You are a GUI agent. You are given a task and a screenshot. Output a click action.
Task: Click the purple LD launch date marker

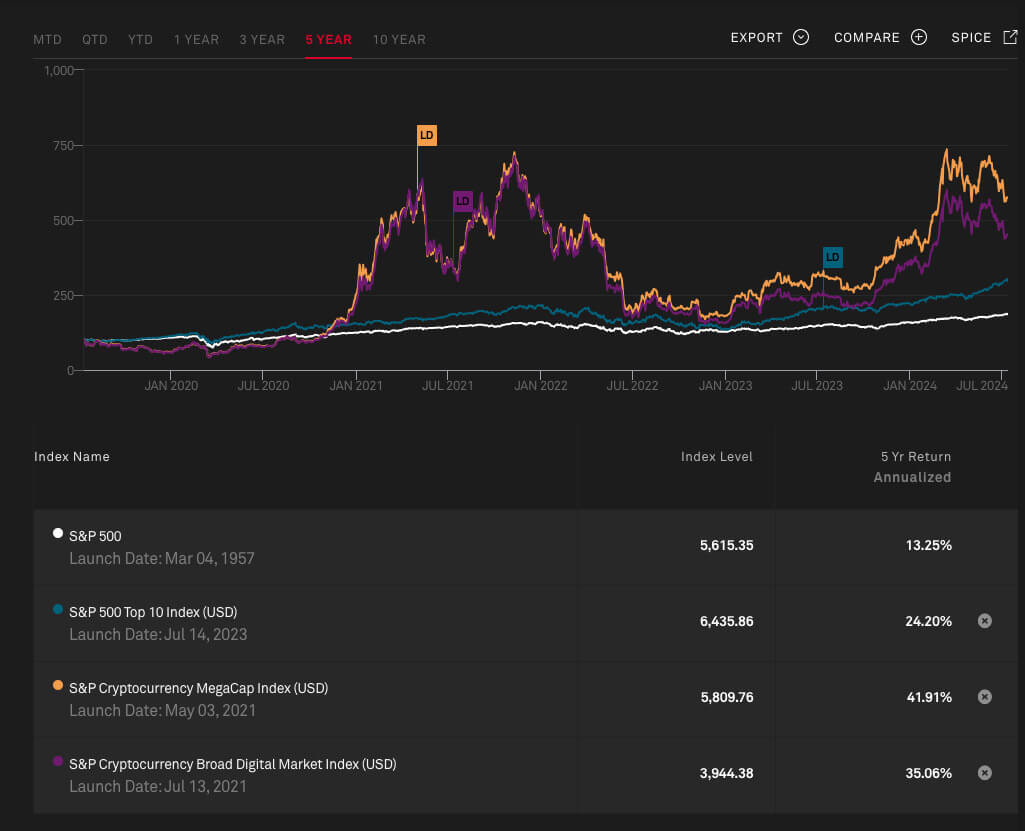click(462, 201)
